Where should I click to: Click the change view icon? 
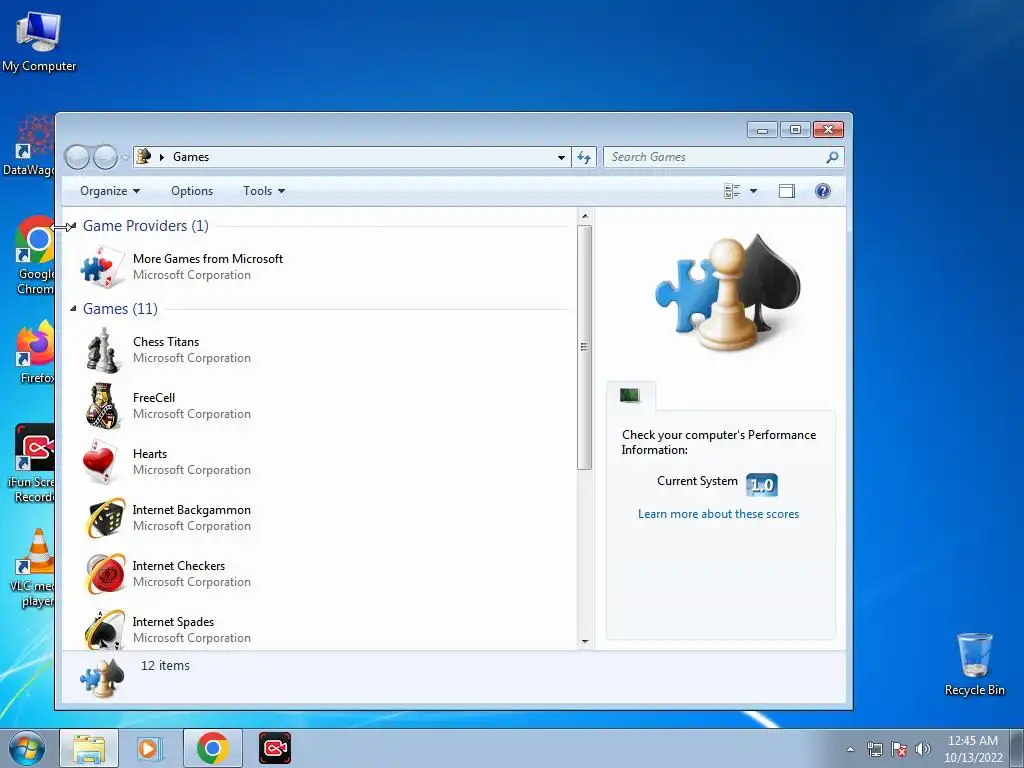pyautogui.click(x=732, y=191)
